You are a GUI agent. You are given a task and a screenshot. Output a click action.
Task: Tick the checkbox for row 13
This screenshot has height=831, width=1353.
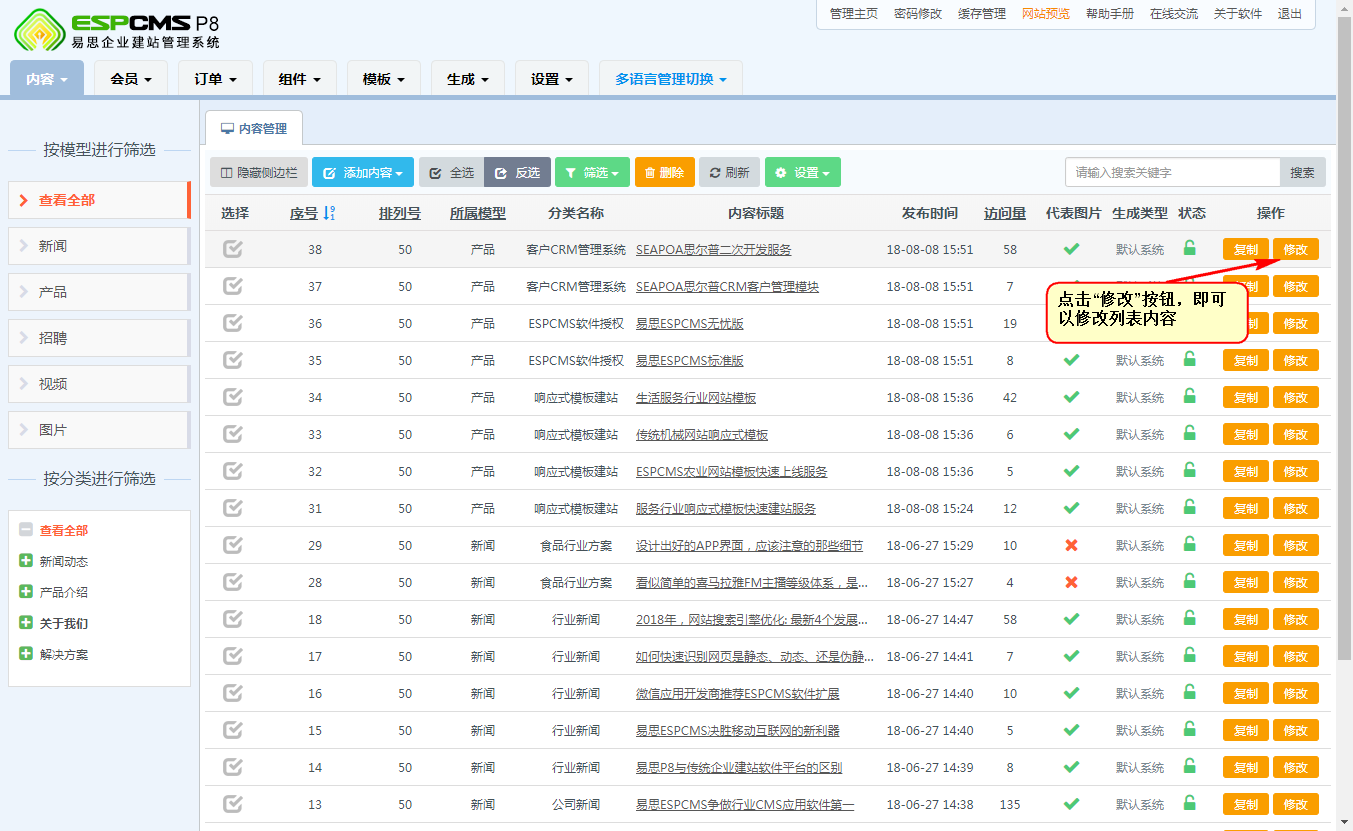pos(233,804)
